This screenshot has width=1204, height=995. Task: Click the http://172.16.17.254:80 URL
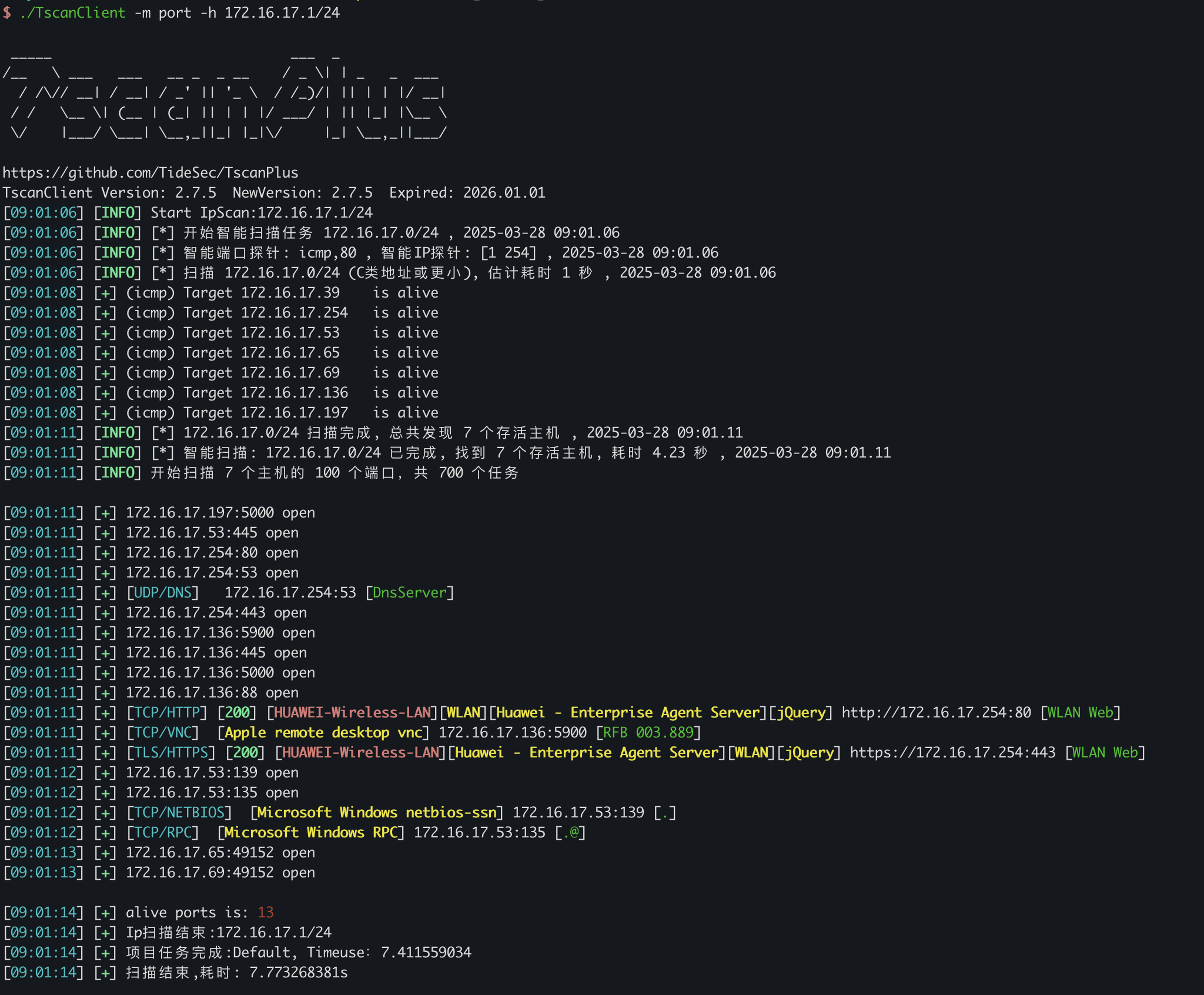(936, 713)
